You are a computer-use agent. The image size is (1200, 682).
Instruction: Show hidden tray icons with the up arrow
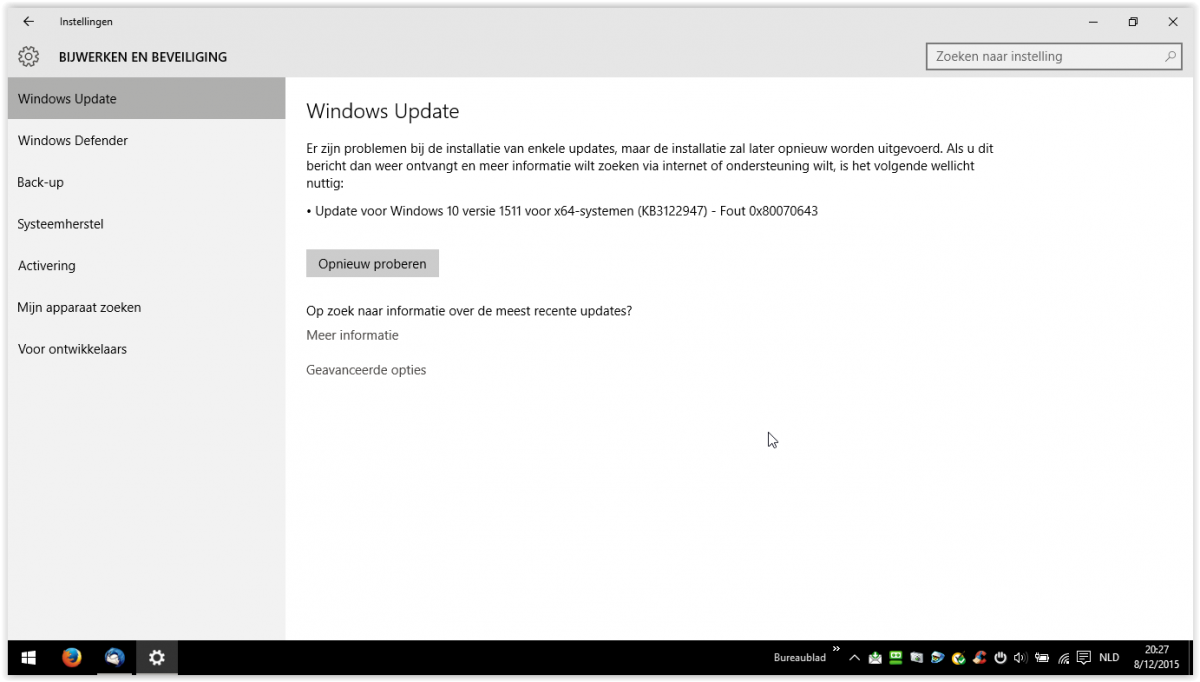click(x=855, y=658)
